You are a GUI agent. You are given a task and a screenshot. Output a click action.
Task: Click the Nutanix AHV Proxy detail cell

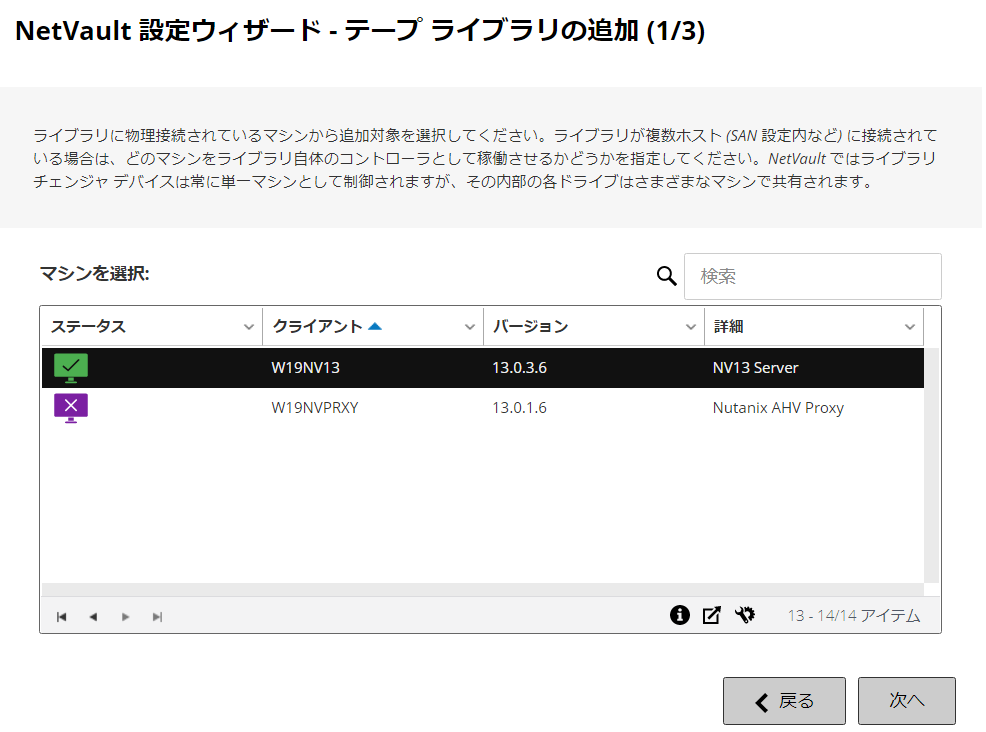click(778, 408)
